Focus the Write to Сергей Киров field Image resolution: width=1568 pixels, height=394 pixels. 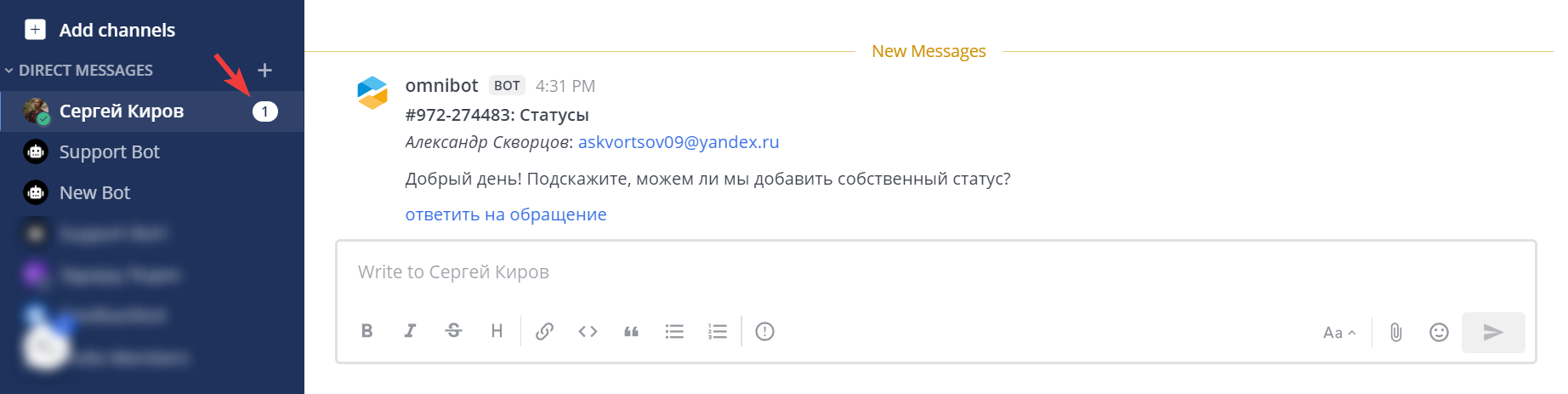935,272
